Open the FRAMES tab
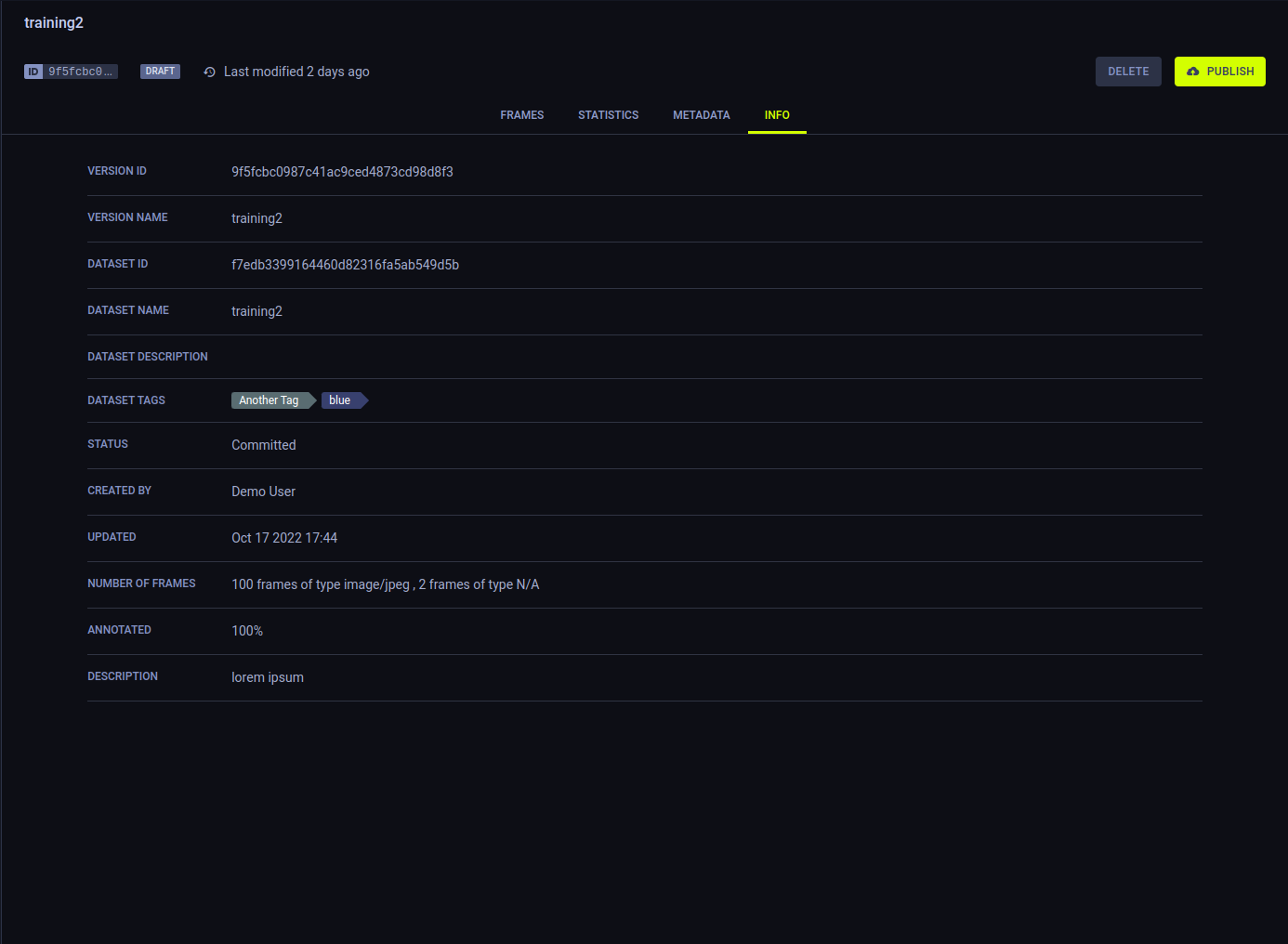 click(522, 115)
